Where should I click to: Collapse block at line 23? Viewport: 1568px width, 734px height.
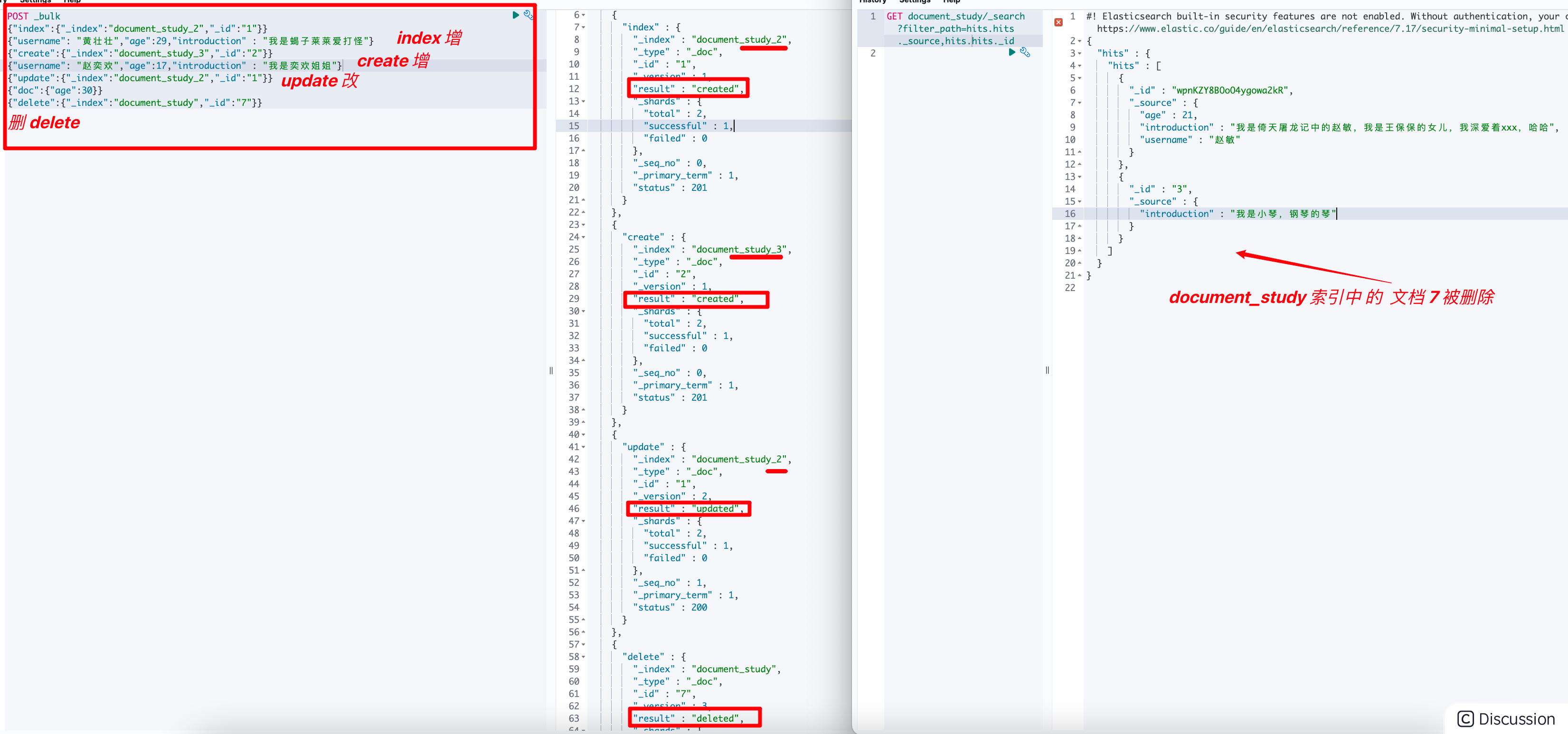click(584, 225)
